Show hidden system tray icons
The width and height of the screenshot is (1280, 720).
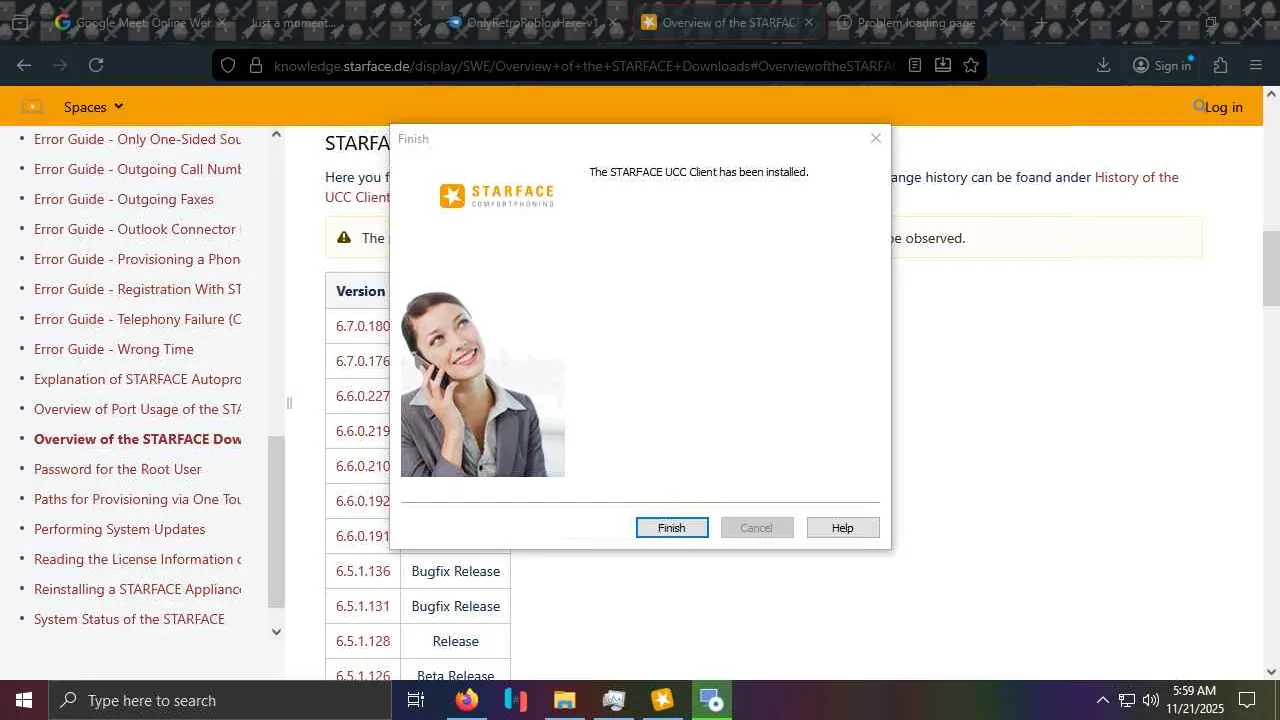pyautogui.click(x=1103, y=700)
